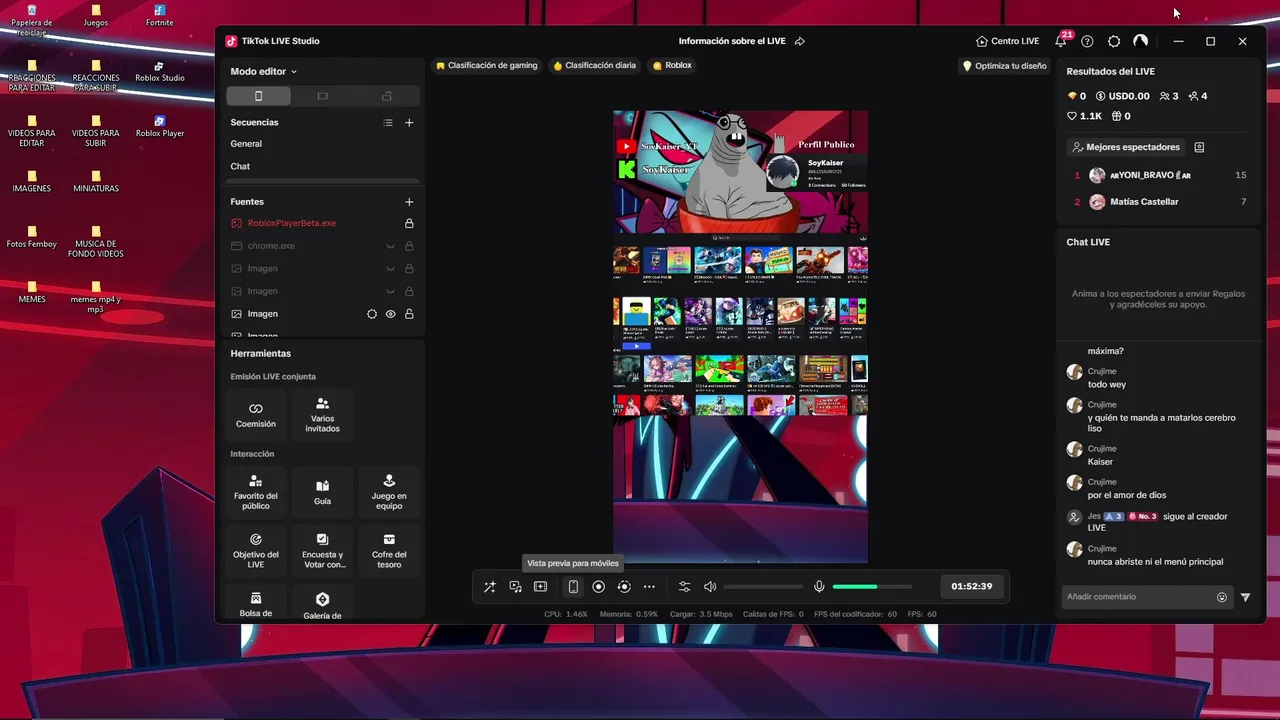This screenshot has height=720, width=1280.
Task: Click Optimiza tu diseño tip button
Action: click(1004, 66)
